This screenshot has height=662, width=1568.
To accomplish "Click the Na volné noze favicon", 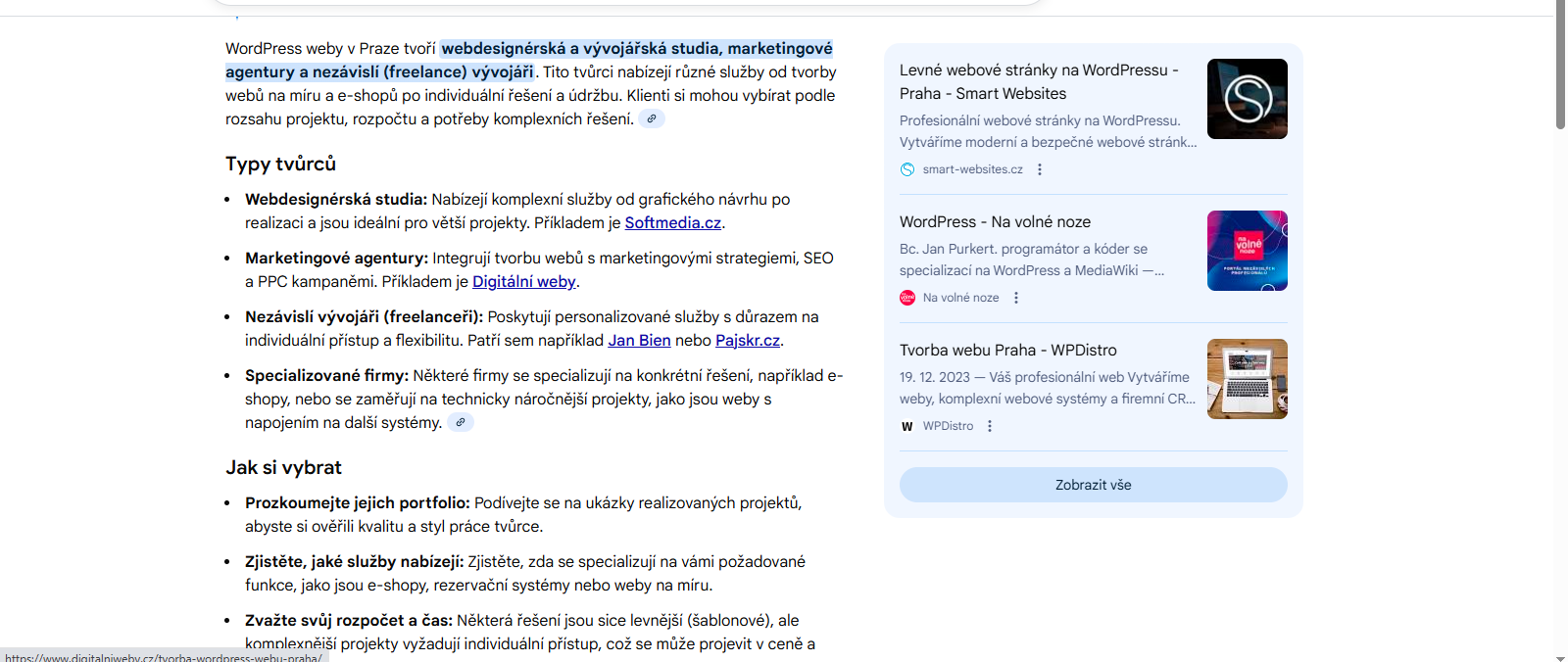I will (x=907, y=298).
